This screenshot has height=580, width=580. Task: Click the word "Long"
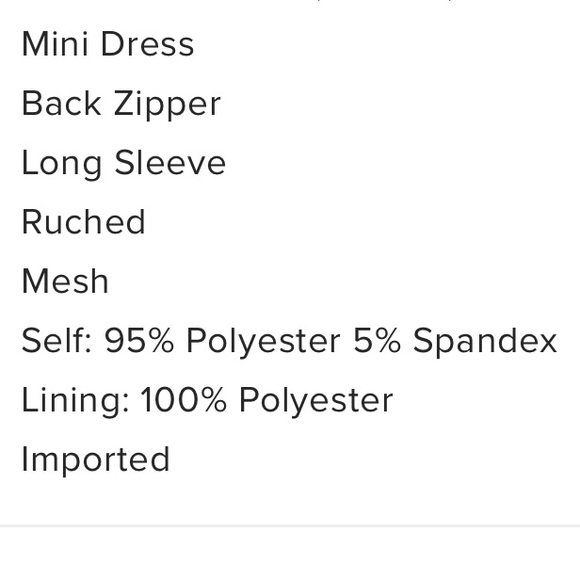(62, 164)
